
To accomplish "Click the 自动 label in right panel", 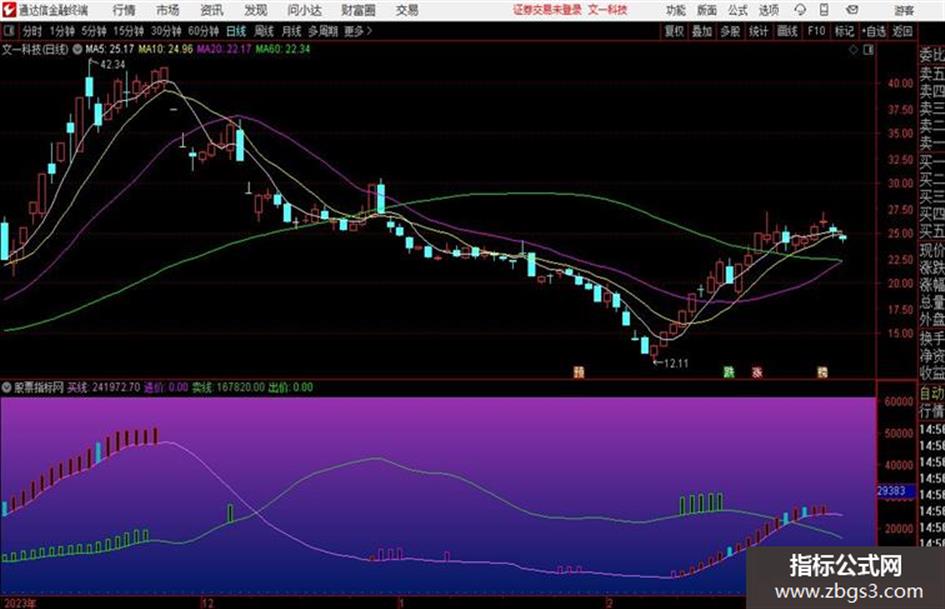I will (932, 394).
